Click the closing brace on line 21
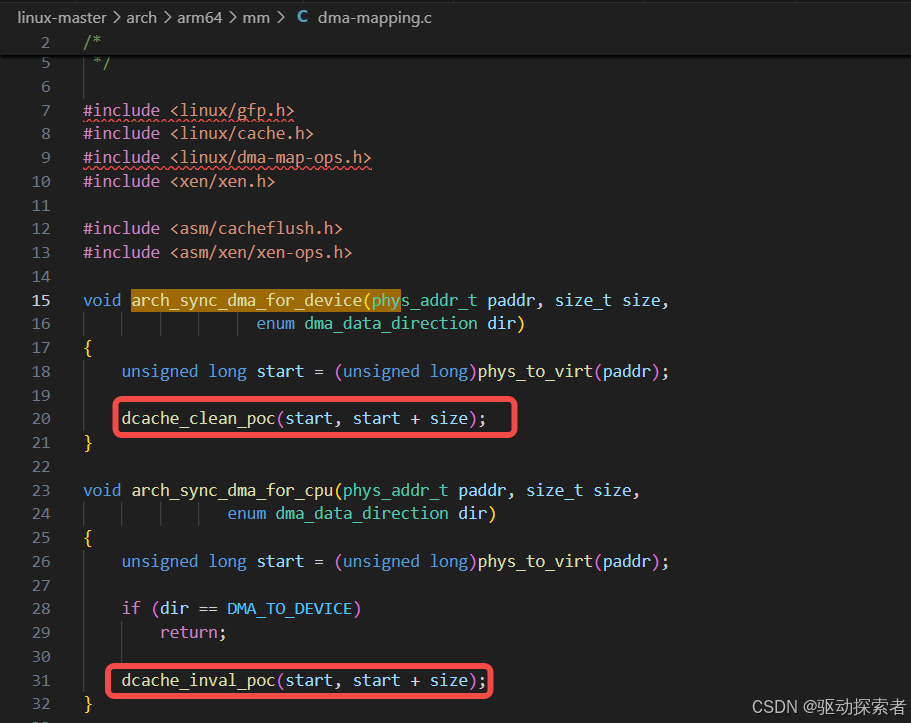This screenshot has width=911, height=723. coord(88,443)
